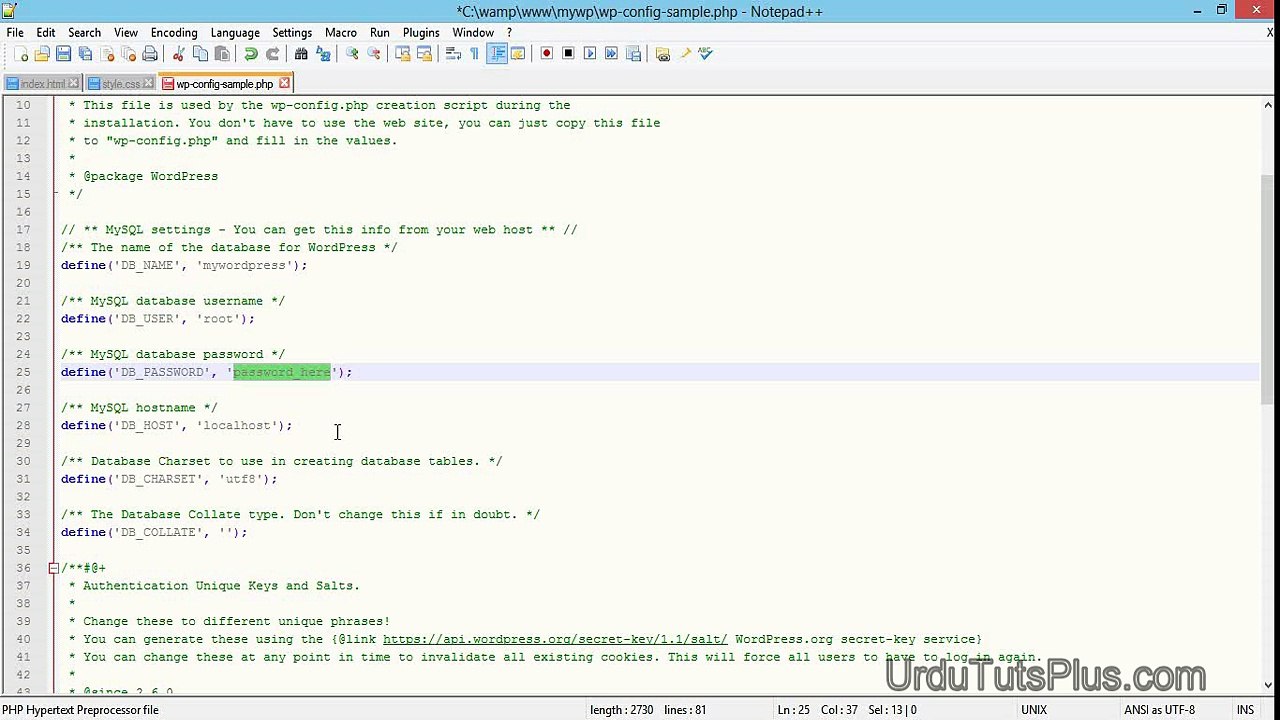Click the 'INS' status bar indicator
Screen dimensions: 1280x720
point(1245,710)
